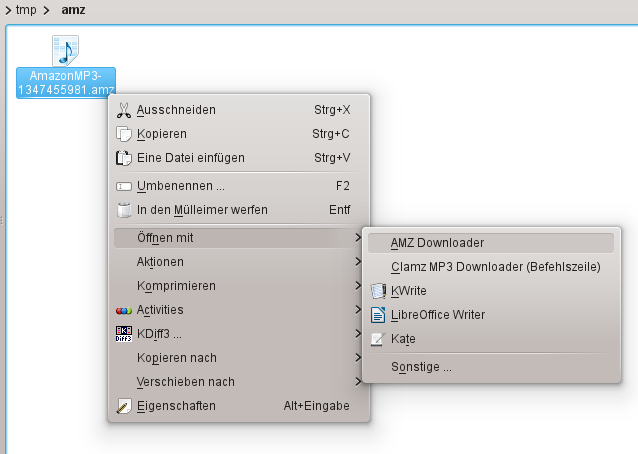Click the amz breadcrumb folder
This screenshot has width=638, height=454.
(73, 9)
